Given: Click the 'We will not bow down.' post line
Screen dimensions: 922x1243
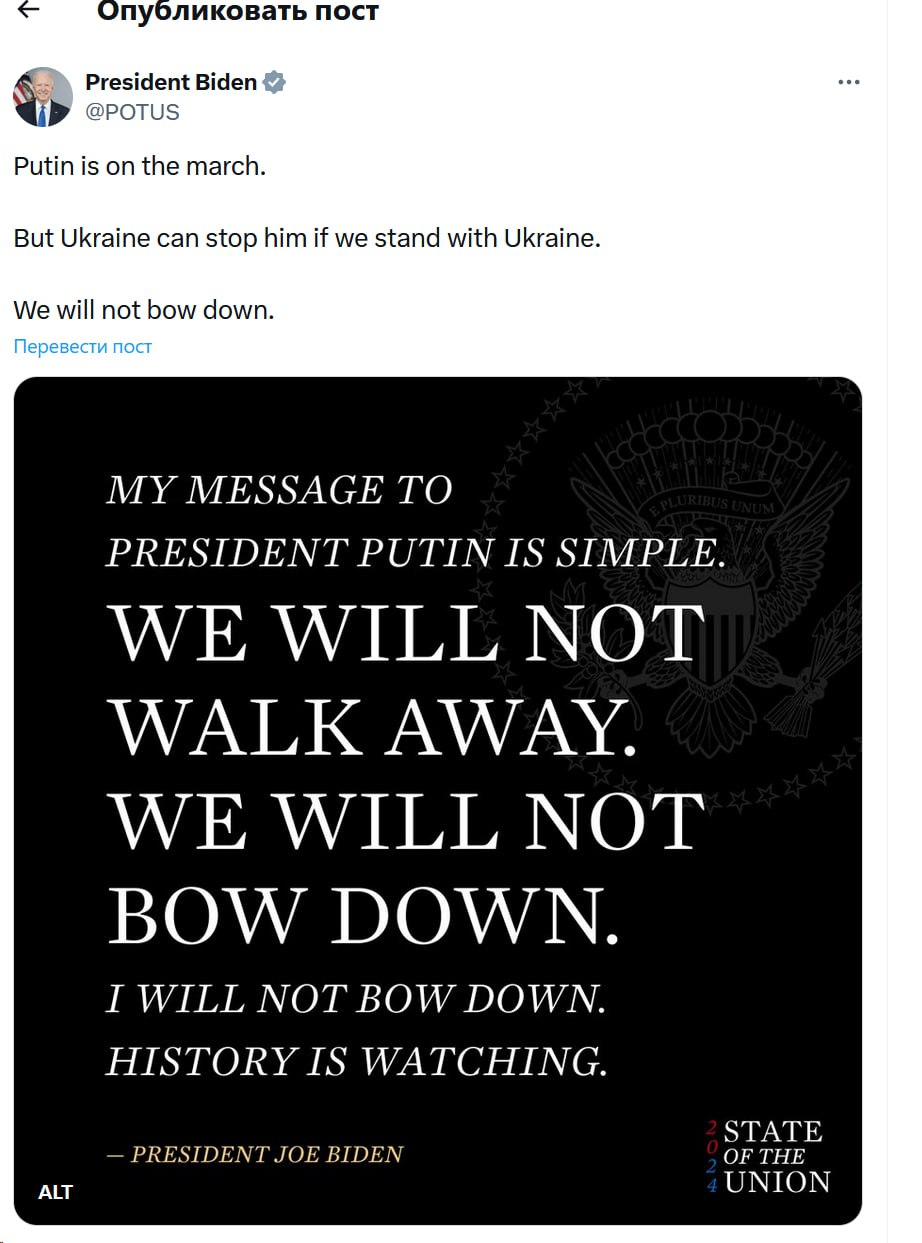Looking at the screenshot, I should click(x=144, y=310).
